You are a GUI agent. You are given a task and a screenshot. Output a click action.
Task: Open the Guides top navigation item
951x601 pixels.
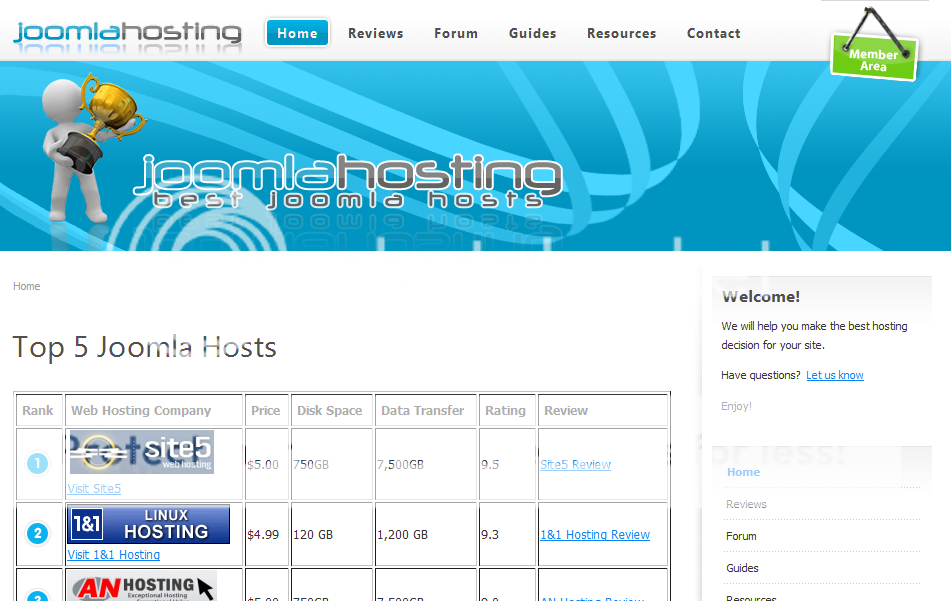coord(533,33)
